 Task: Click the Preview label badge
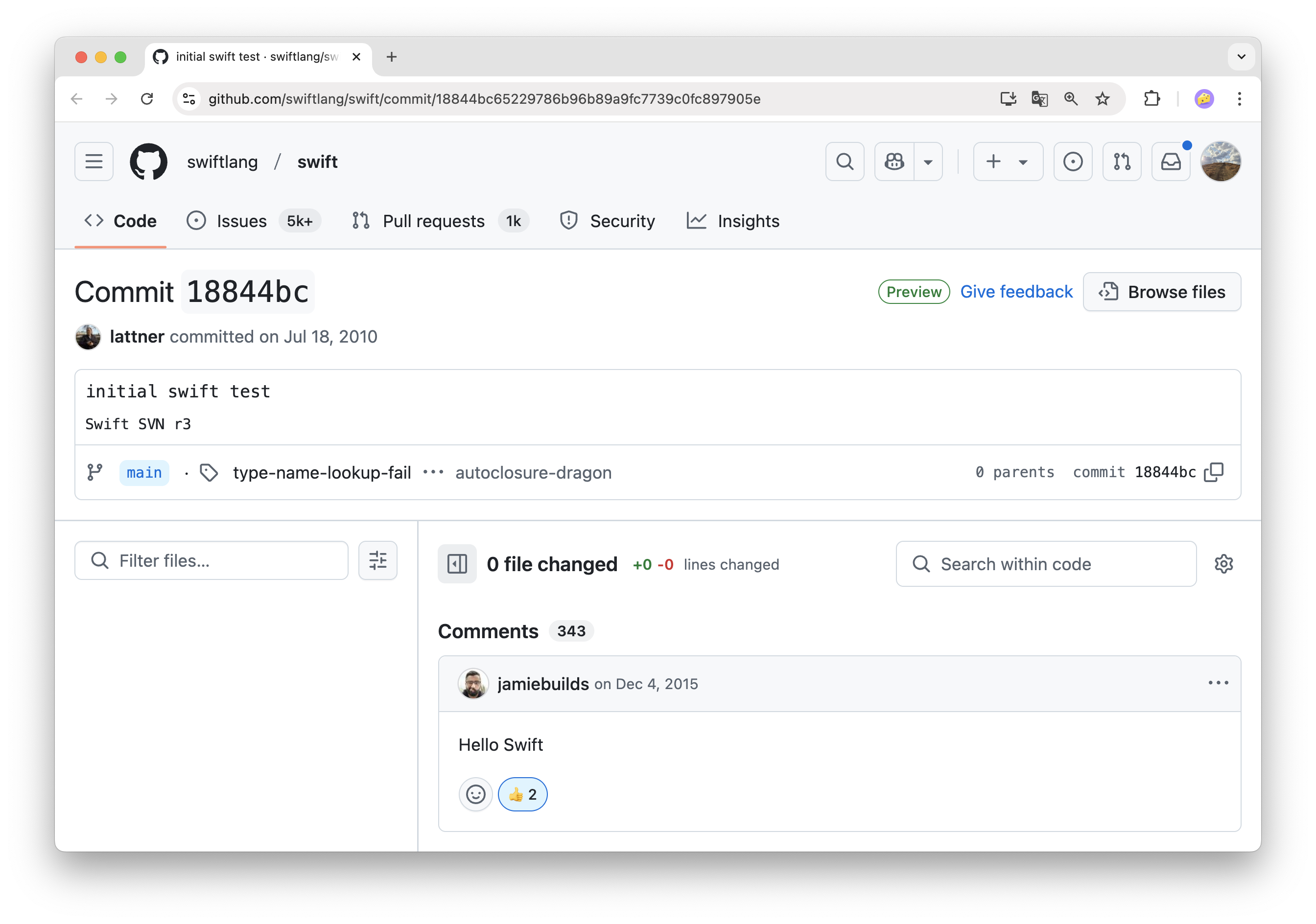(914, 292)
